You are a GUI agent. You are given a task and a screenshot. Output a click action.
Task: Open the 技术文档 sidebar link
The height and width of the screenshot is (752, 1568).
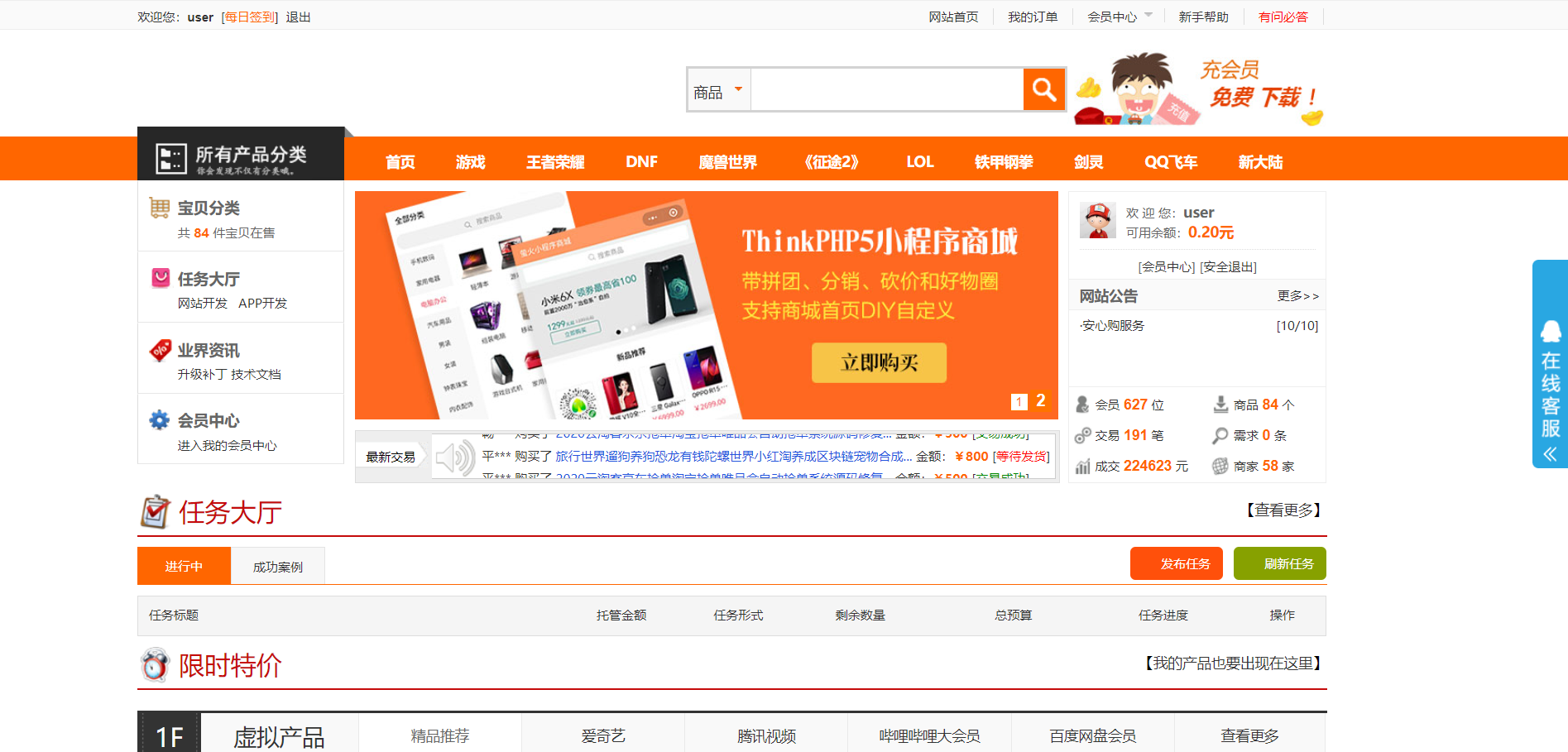pyautogui.click(x=257, y=375)
